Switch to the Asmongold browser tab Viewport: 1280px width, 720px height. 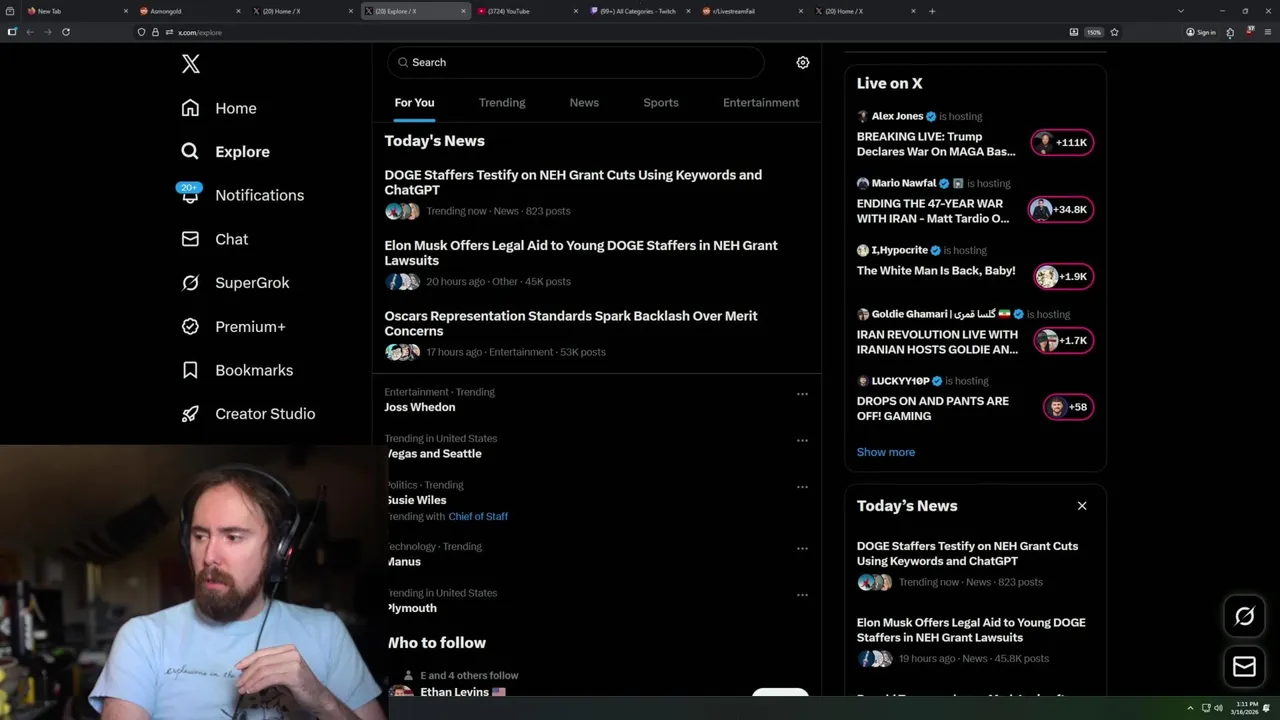(x=190, y=11)
